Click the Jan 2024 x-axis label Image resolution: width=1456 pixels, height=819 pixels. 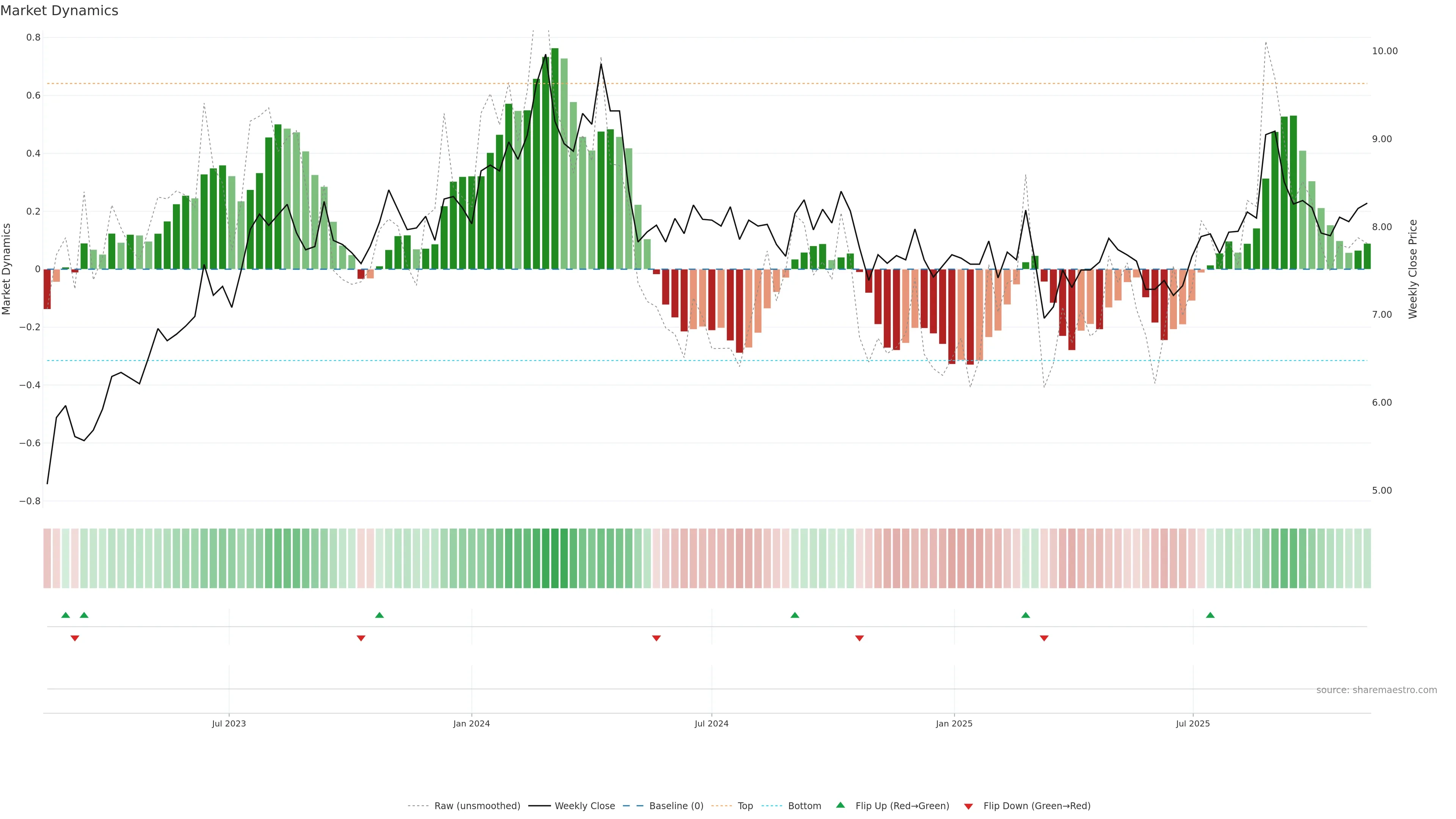click(471, 723)
